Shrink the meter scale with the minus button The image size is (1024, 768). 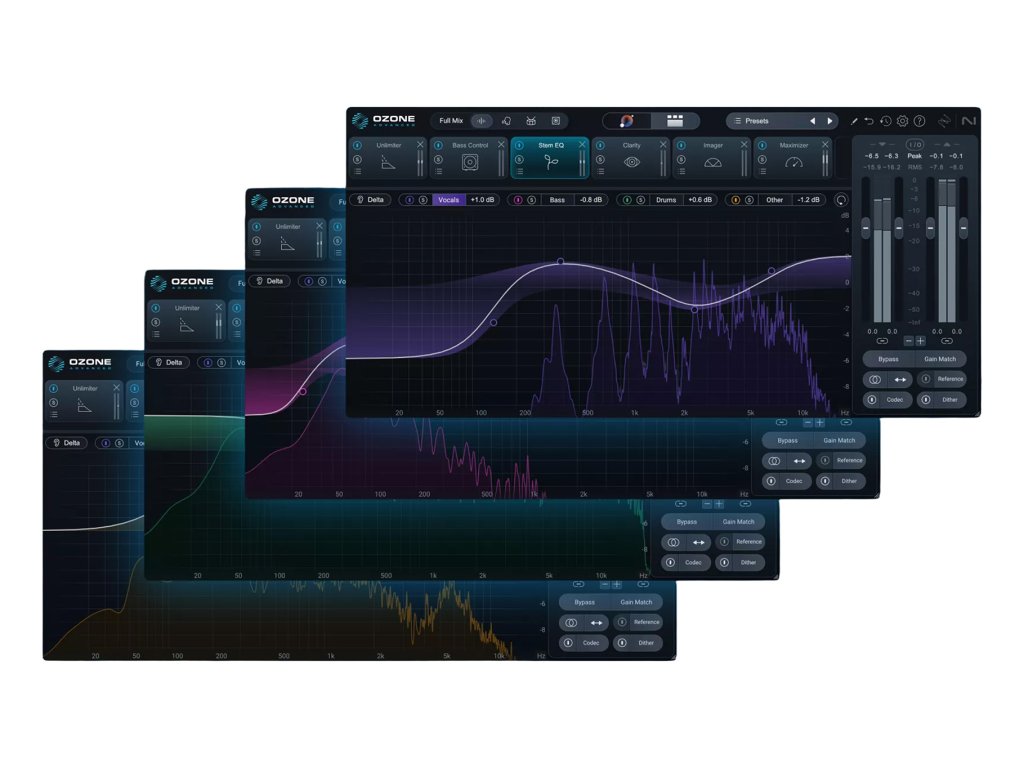(908, 341)
